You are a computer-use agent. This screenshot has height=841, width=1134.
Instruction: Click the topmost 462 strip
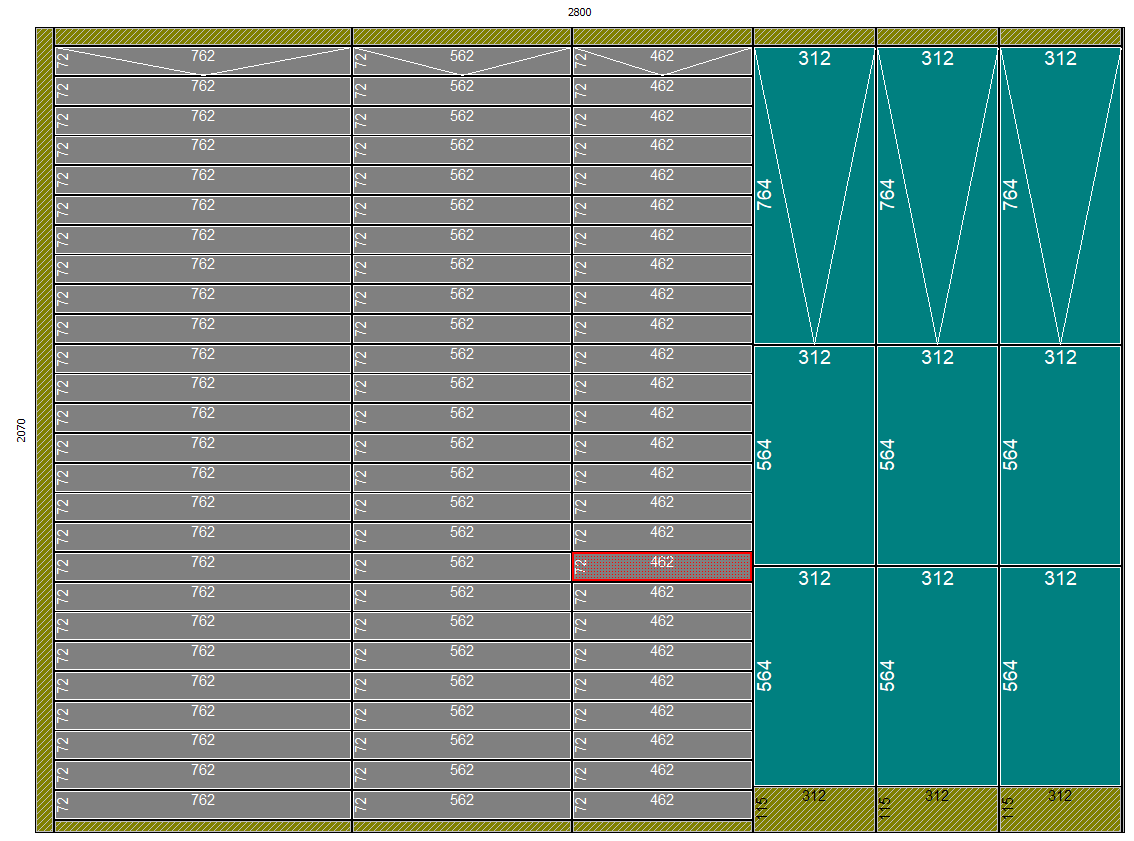pos(661,61)
